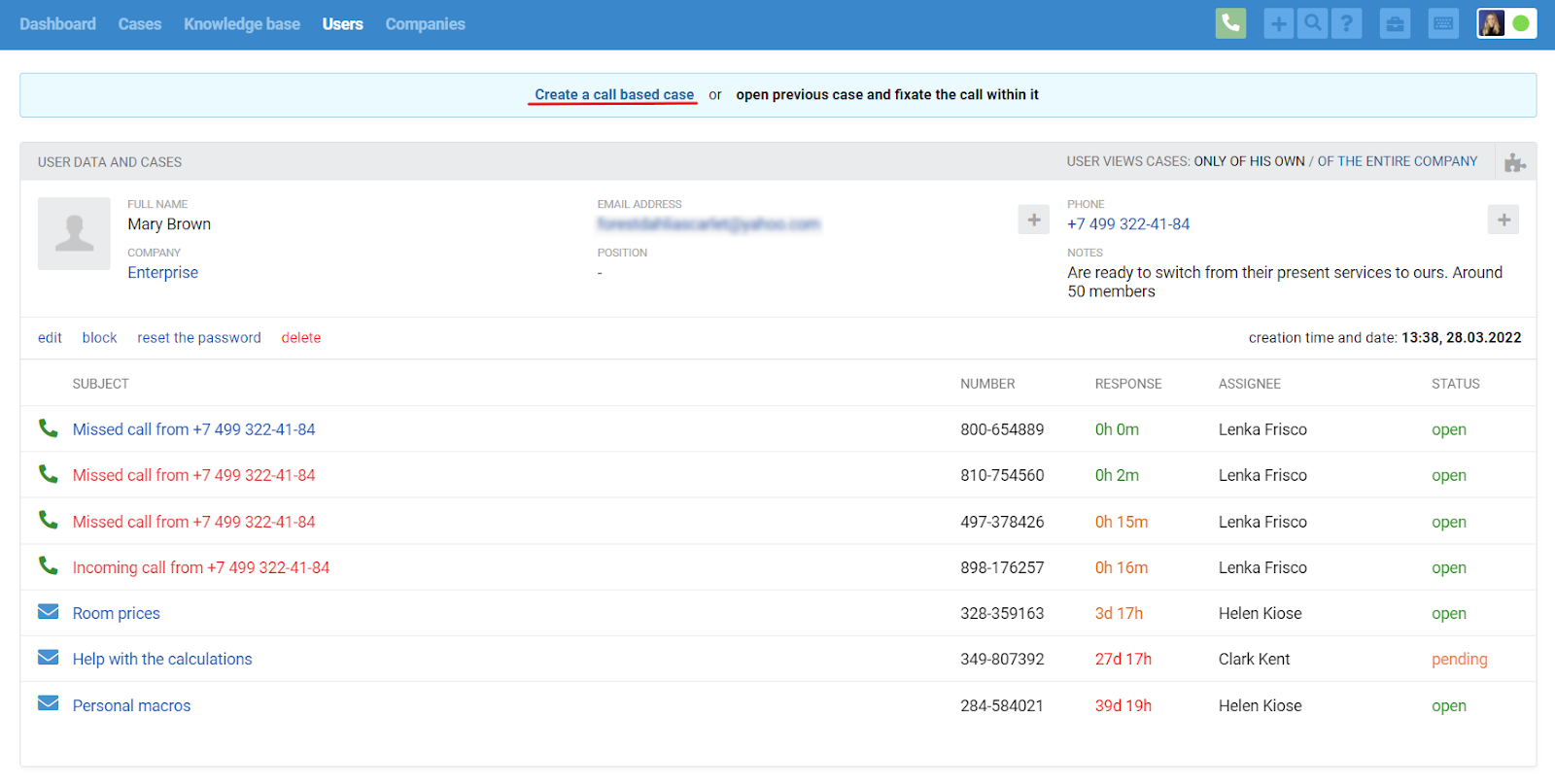Toggle the green online status indicator

(1521, 23)
